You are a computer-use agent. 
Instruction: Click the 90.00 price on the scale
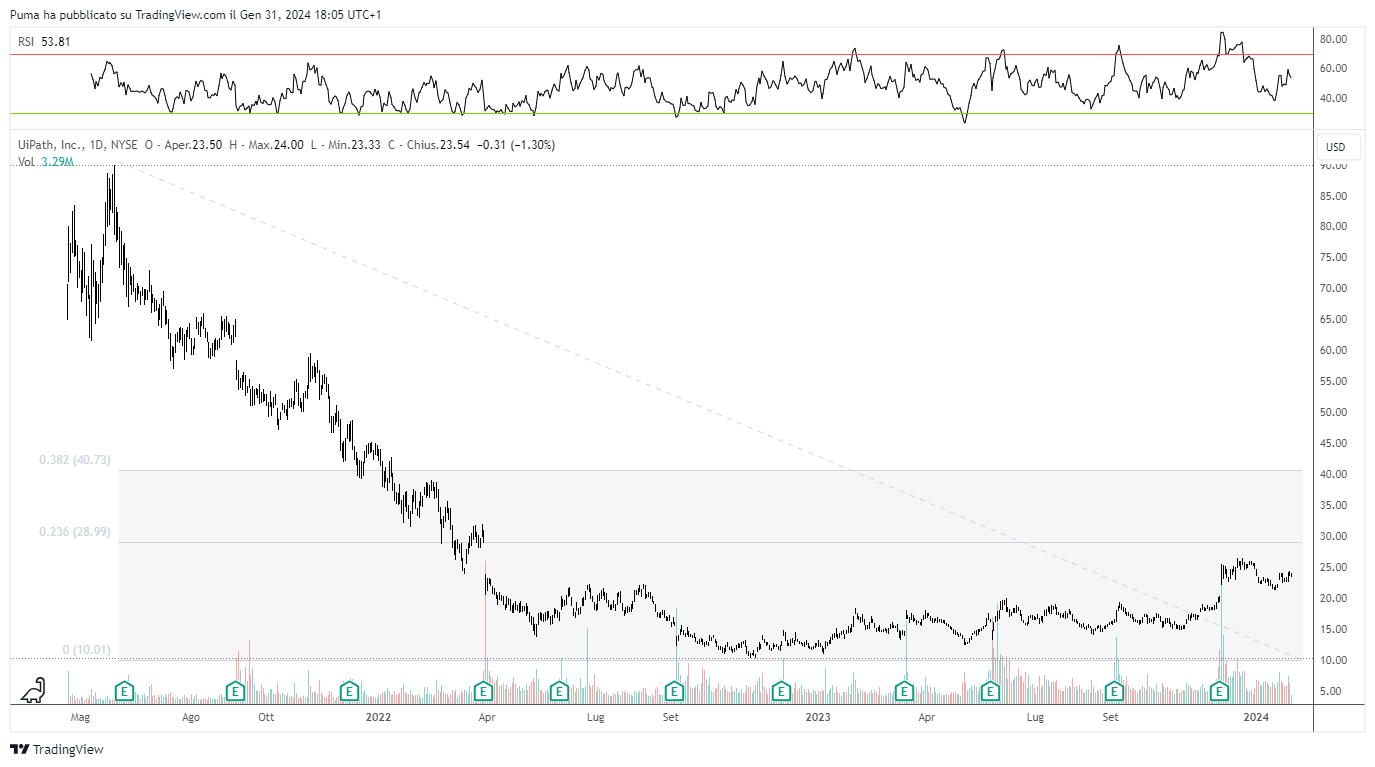[1333, 166]
